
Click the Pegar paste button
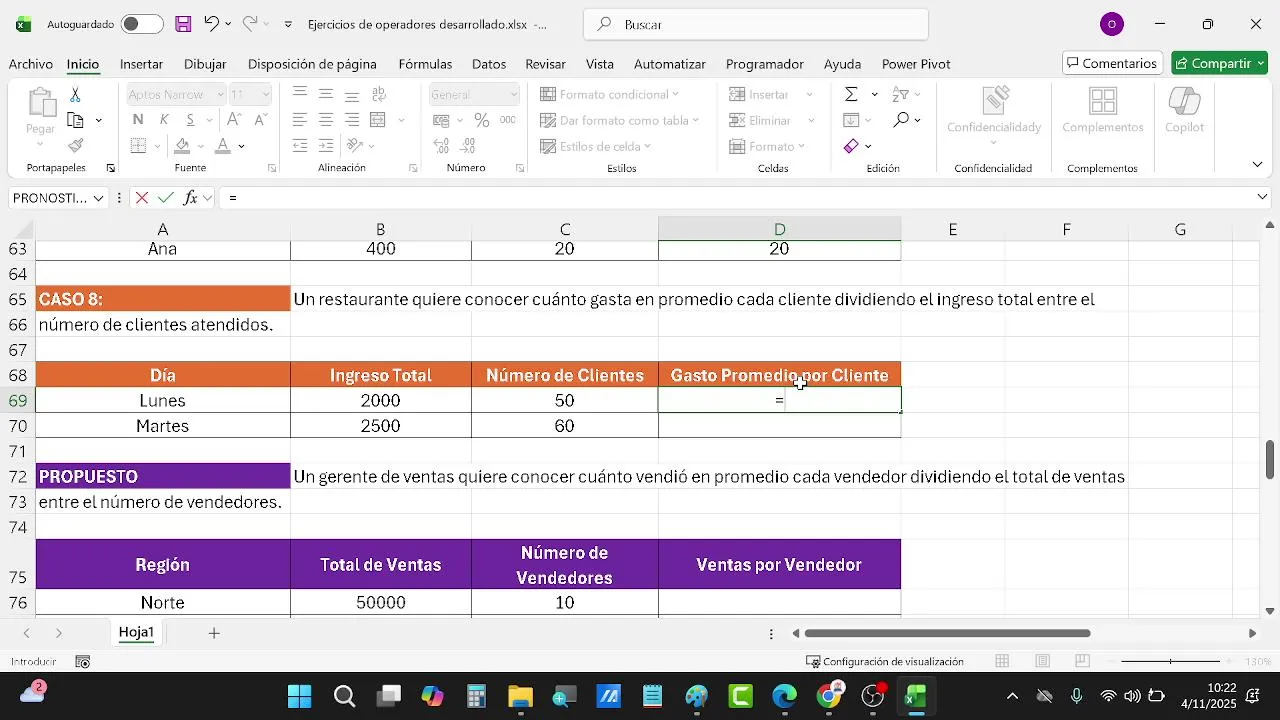click(x=41, y=112)
